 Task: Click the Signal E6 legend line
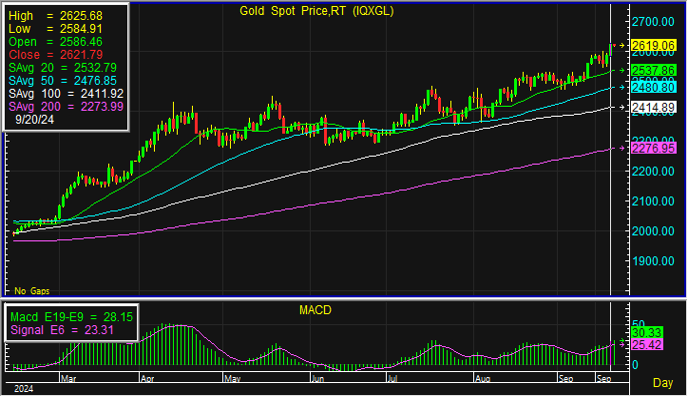(x=62, y=330)
